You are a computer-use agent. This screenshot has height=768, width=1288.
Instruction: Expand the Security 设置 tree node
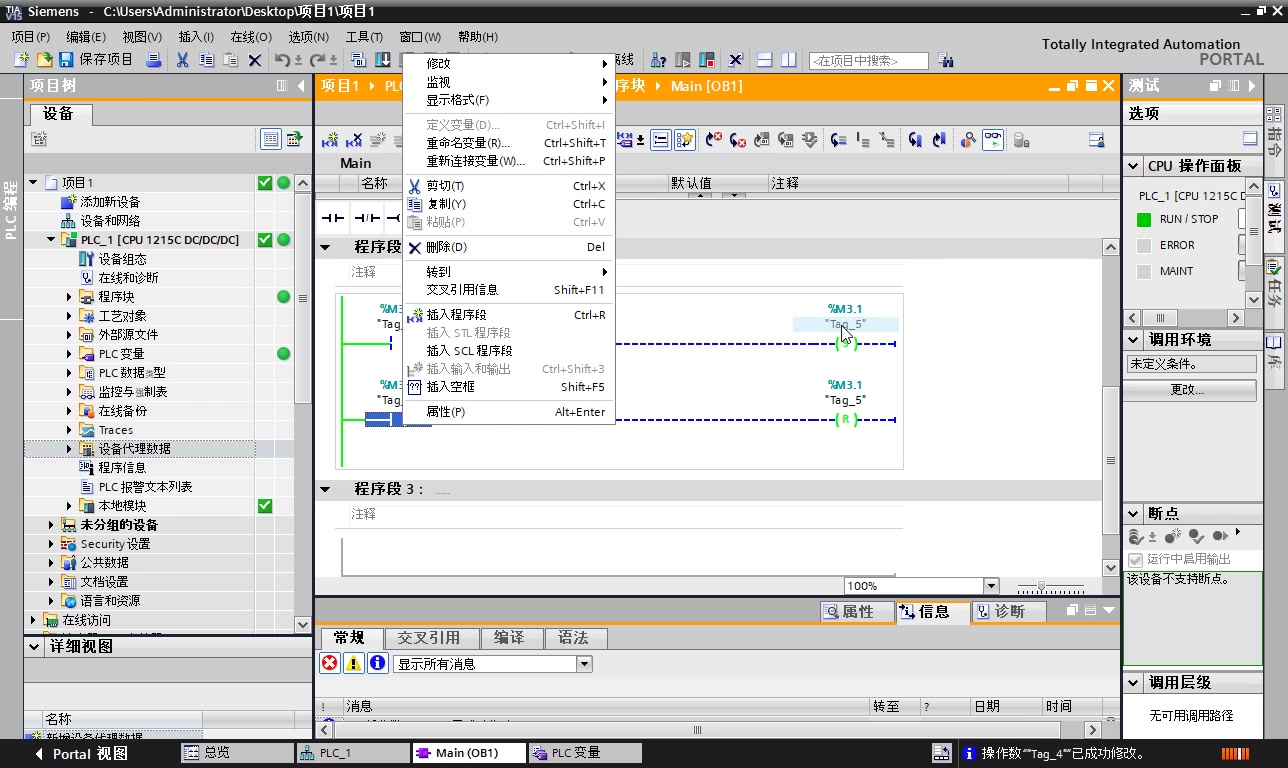tap(51, 544)
